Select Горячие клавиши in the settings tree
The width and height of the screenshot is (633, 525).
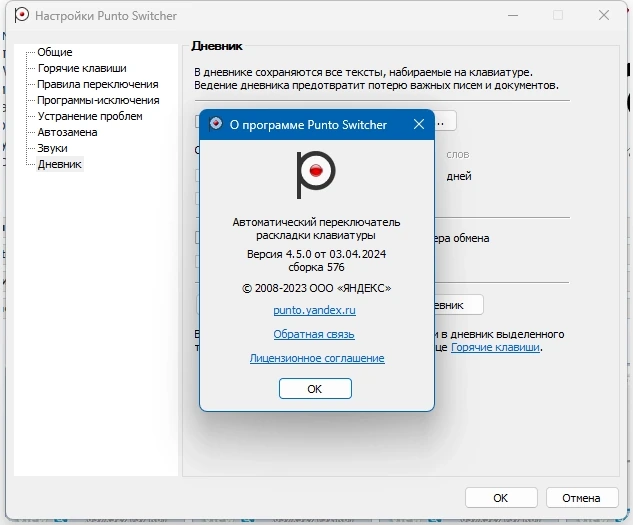82,68
